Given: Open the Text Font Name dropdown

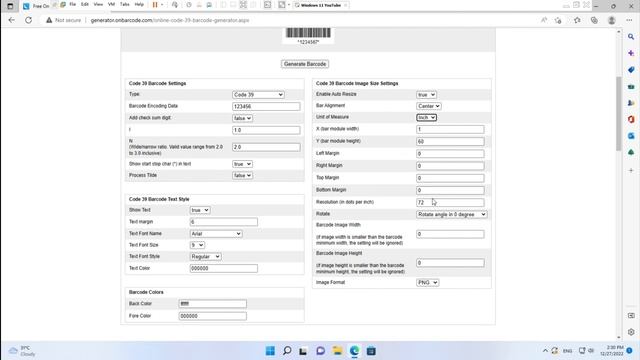Looking at the screenshot, I should pyautogui.click(x=216, y=234).
